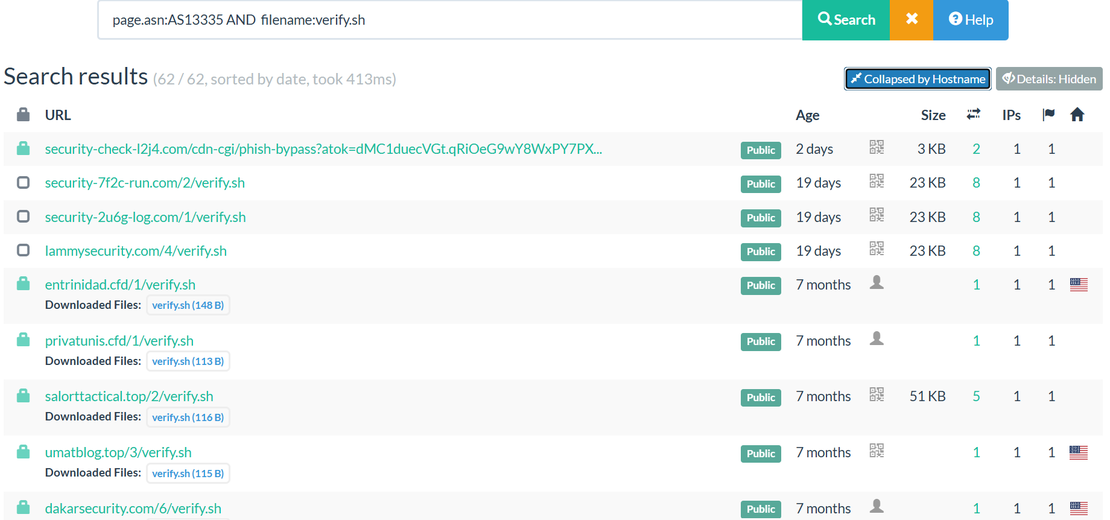Click the checkbox icon for security-2u6g-log.com row
The height and width of the screenshot is (520, 1110).
point(23,216)
